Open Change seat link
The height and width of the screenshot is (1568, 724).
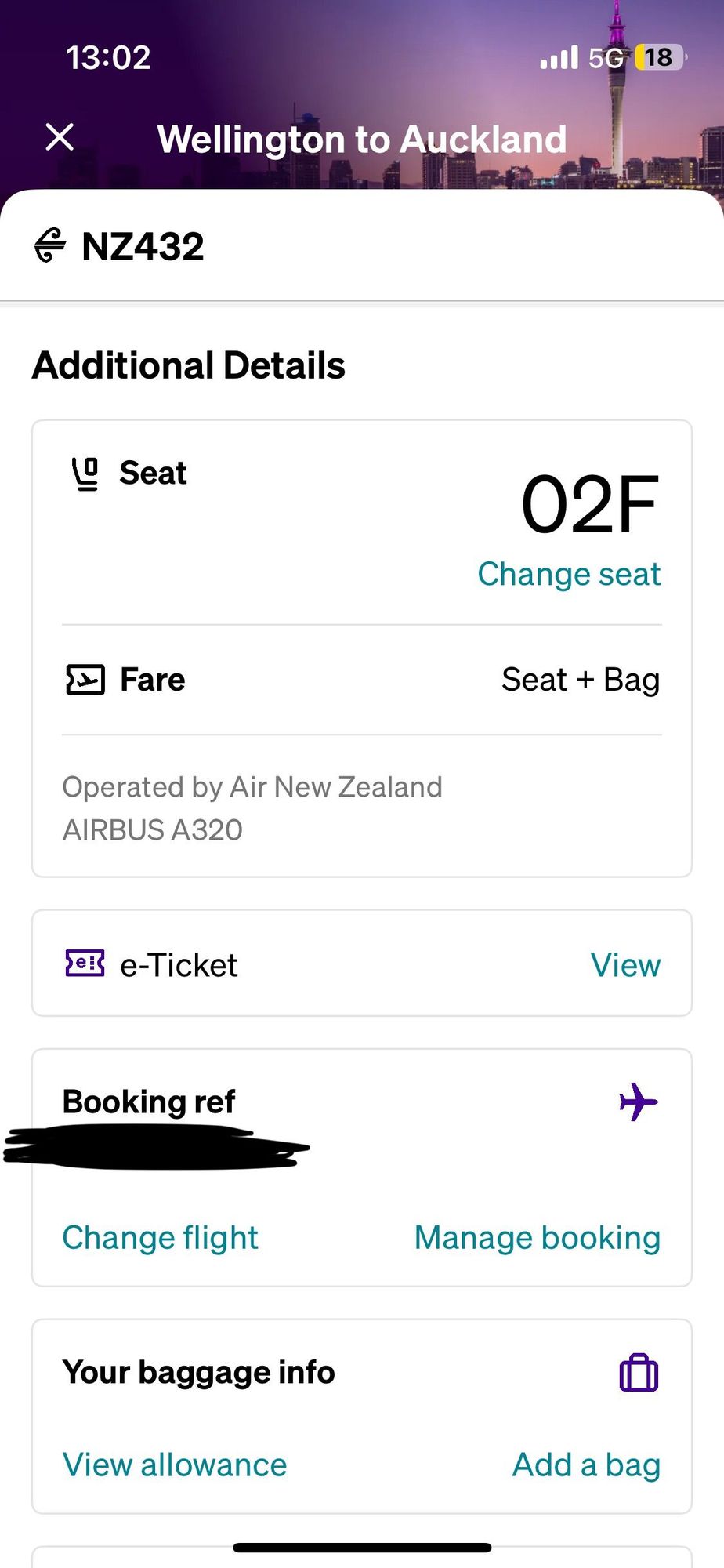pyautogui.click(x=569, y=574)
